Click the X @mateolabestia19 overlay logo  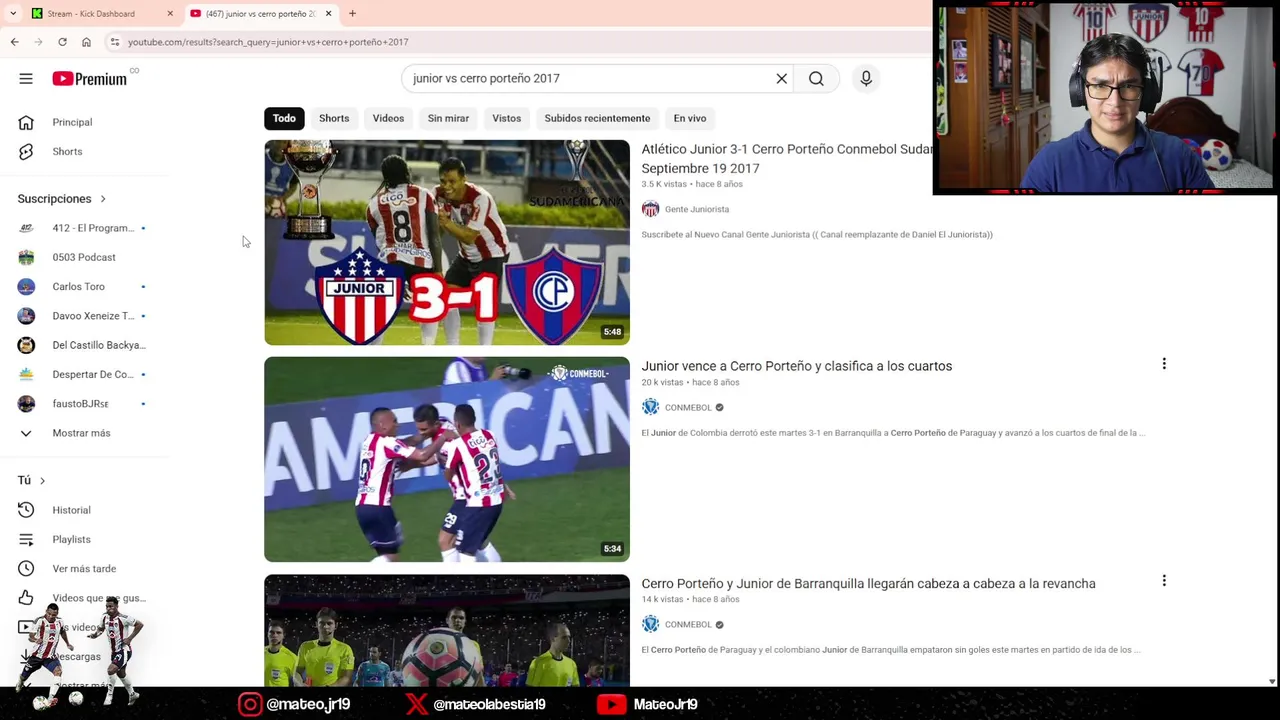point(416,704)
